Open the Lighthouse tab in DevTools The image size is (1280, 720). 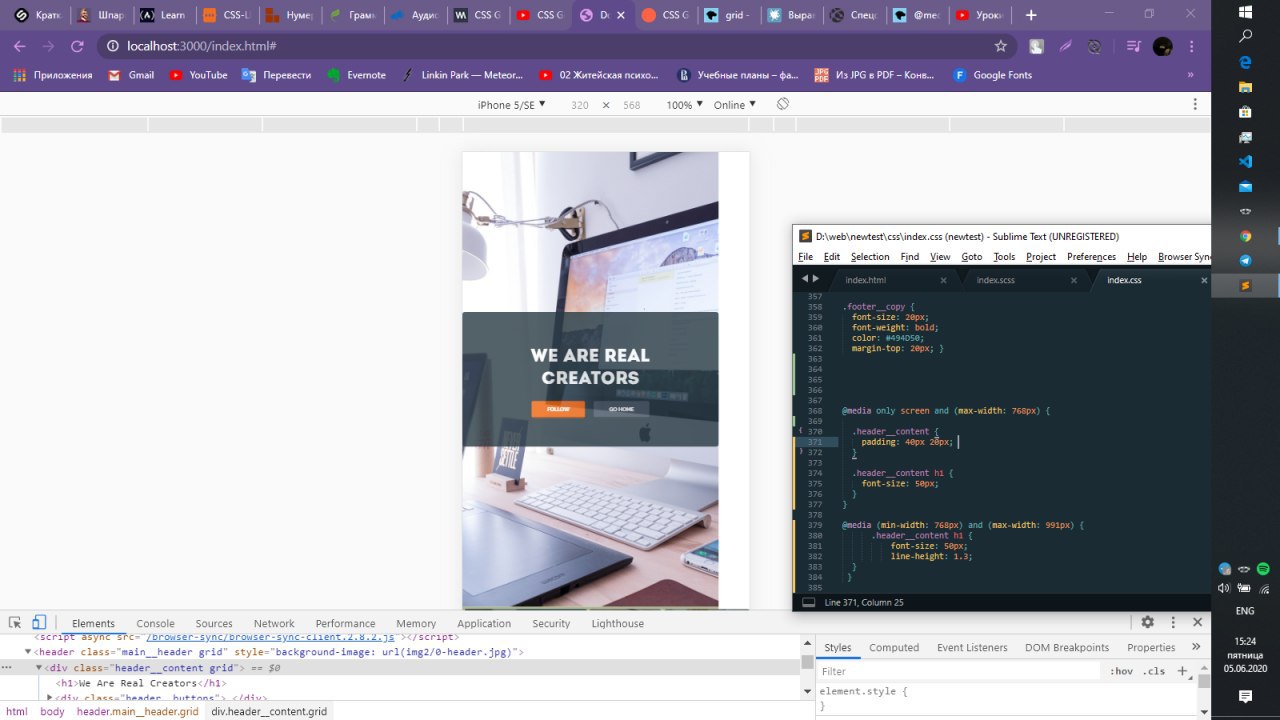[x=618, y=623]
